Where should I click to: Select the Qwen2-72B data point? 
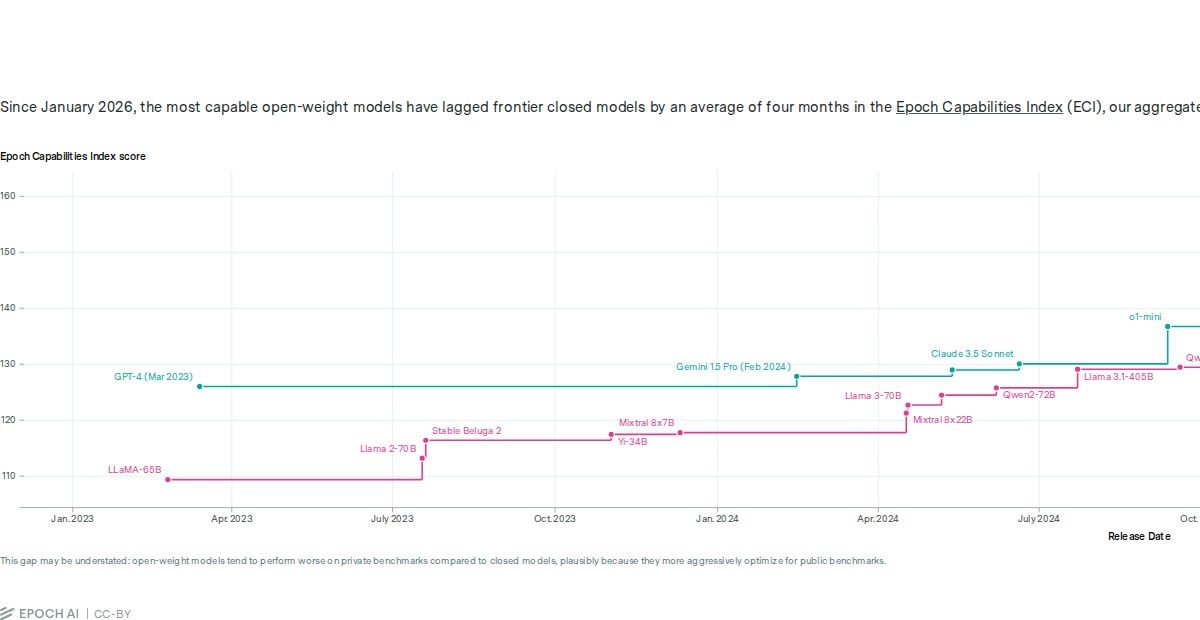pyautogui.click(x=996, y=388)
